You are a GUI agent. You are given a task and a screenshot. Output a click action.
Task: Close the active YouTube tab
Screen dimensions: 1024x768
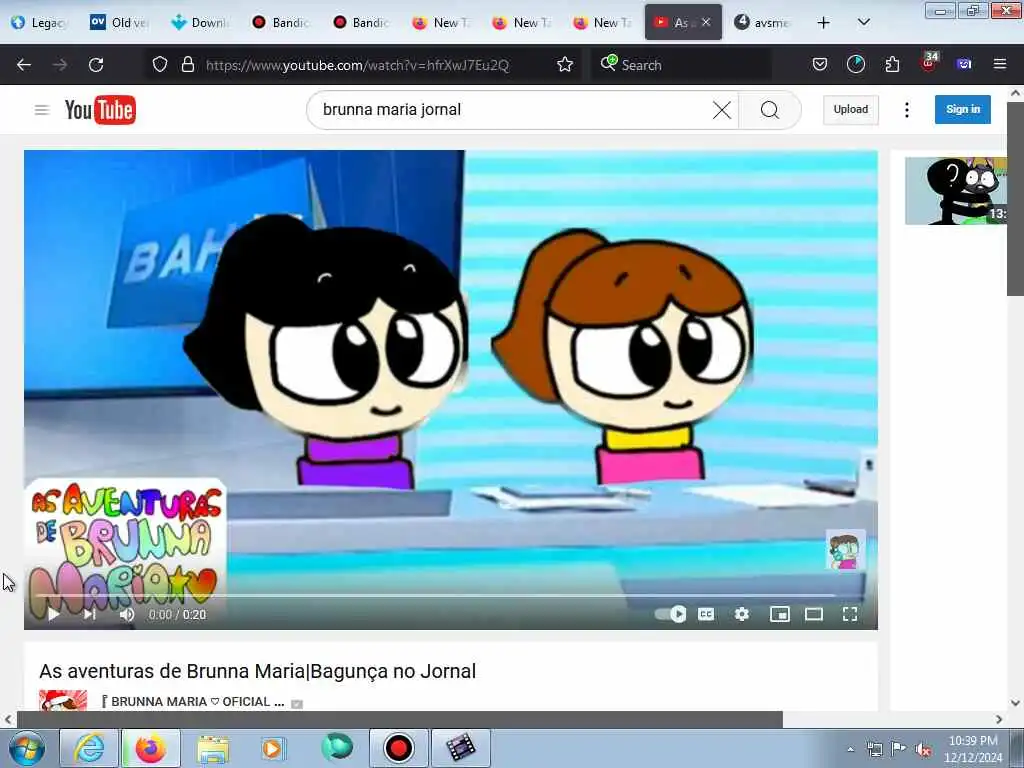(x=706, y=22)
